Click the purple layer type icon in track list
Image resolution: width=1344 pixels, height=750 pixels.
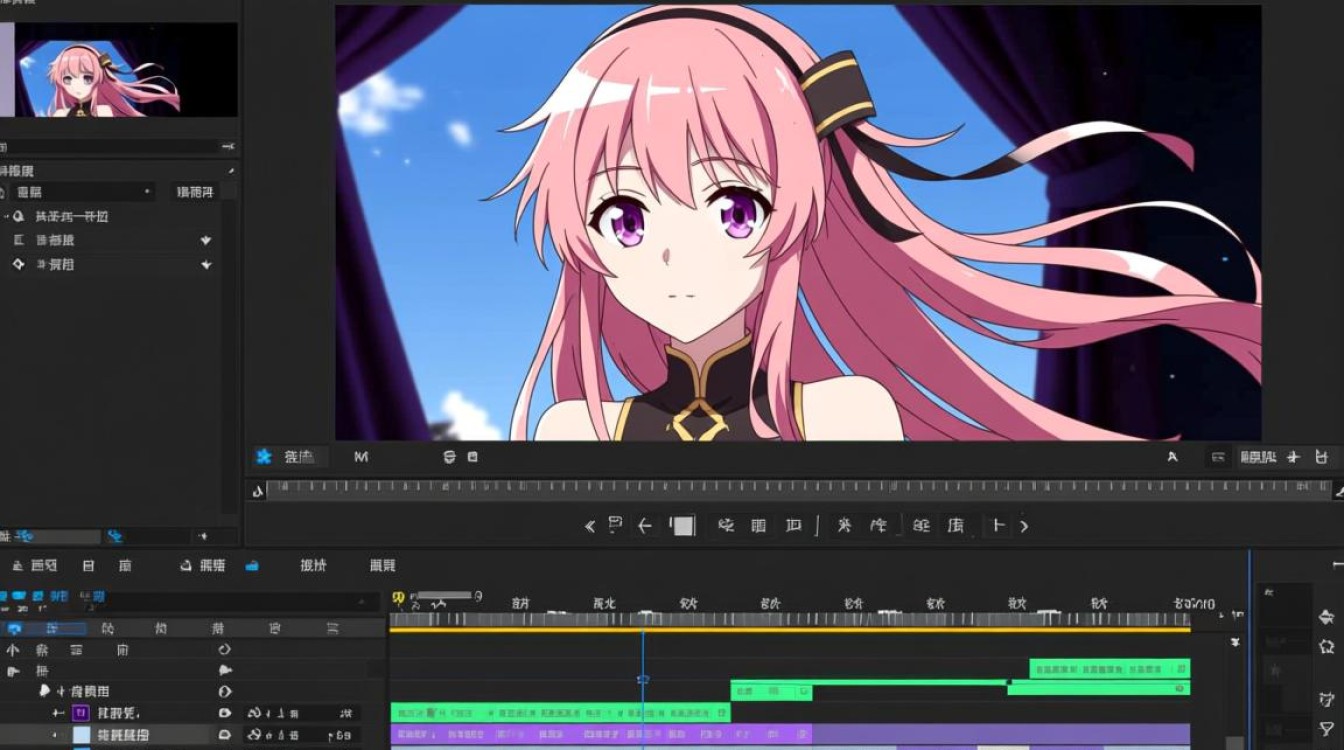click(x=81, y=713)
